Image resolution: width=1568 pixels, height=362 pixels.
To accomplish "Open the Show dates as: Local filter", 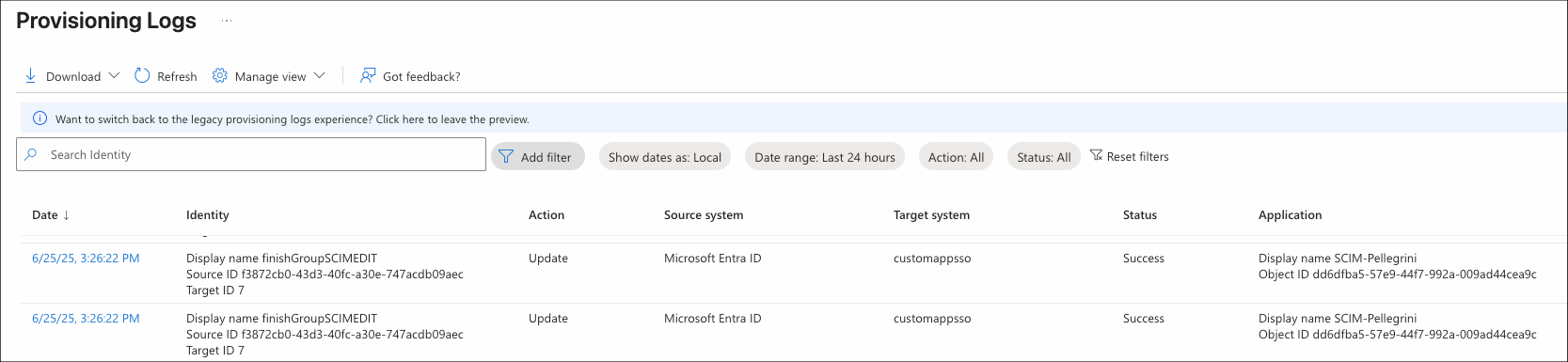I will [665, 156].
